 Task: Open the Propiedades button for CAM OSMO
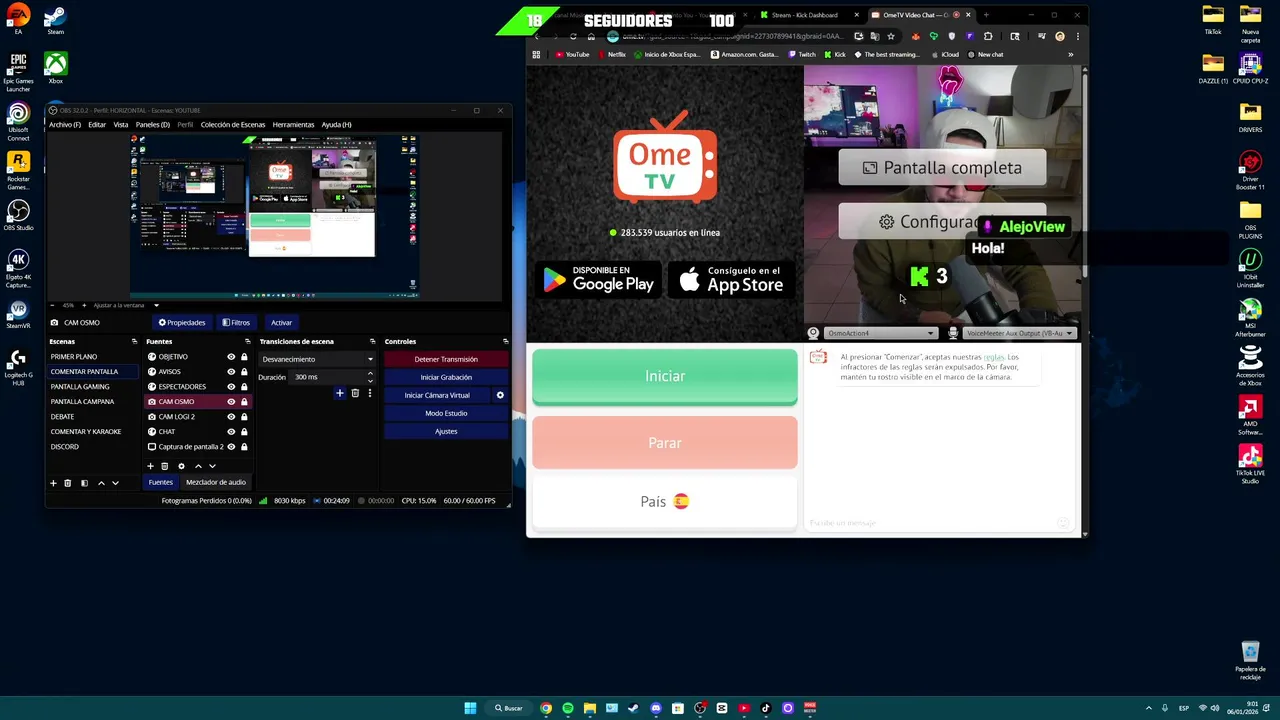182,323
